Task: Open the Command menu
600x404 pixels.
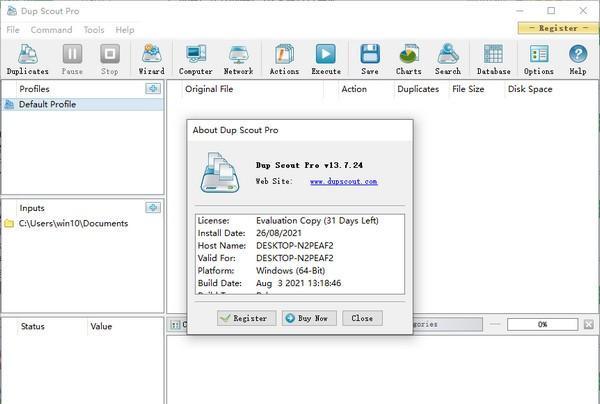Action: point(51,30)
